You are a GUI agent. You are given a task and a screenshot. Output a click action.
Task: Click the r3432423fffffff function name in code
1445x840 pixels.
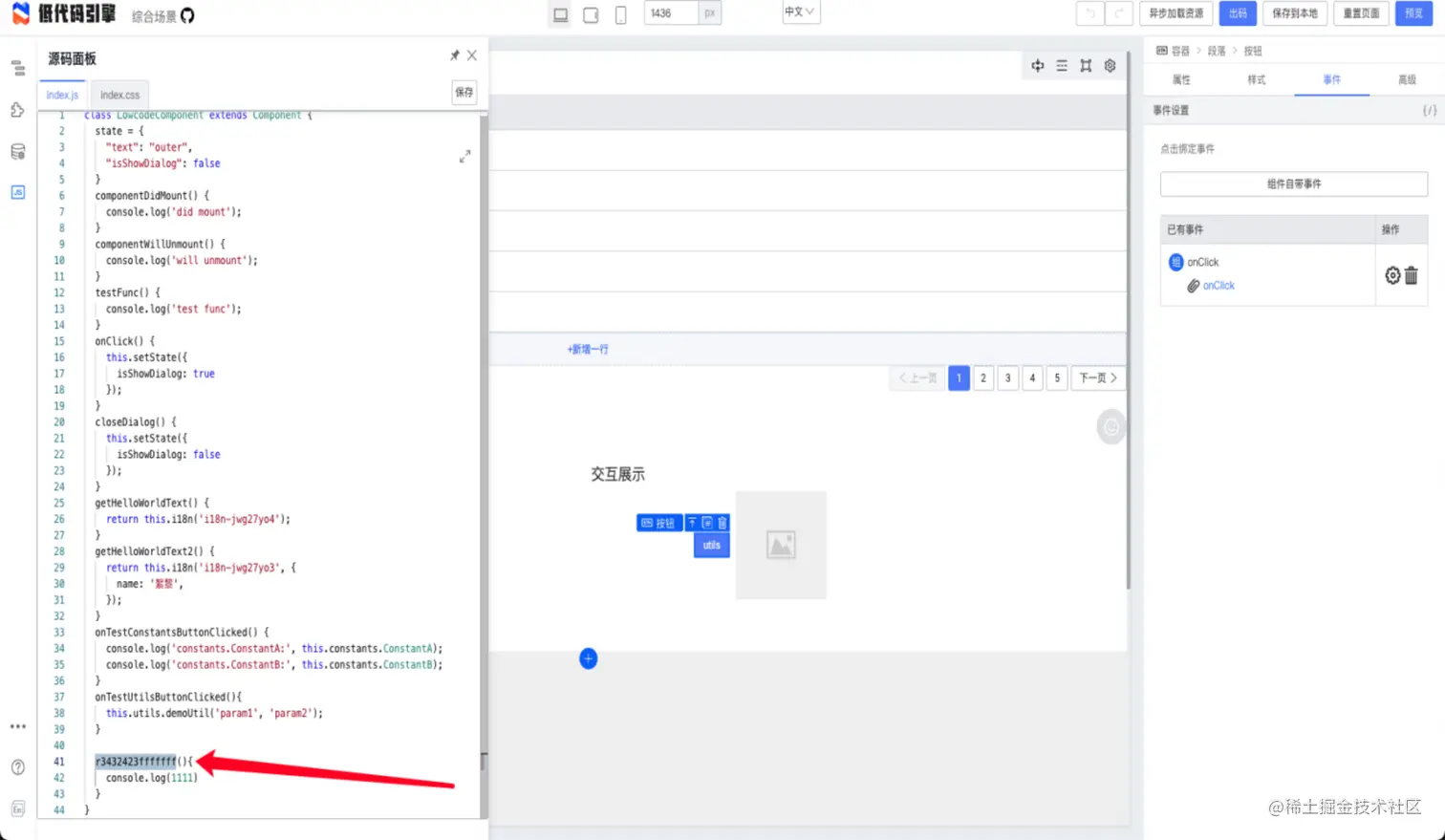click(x=136, y=762)
